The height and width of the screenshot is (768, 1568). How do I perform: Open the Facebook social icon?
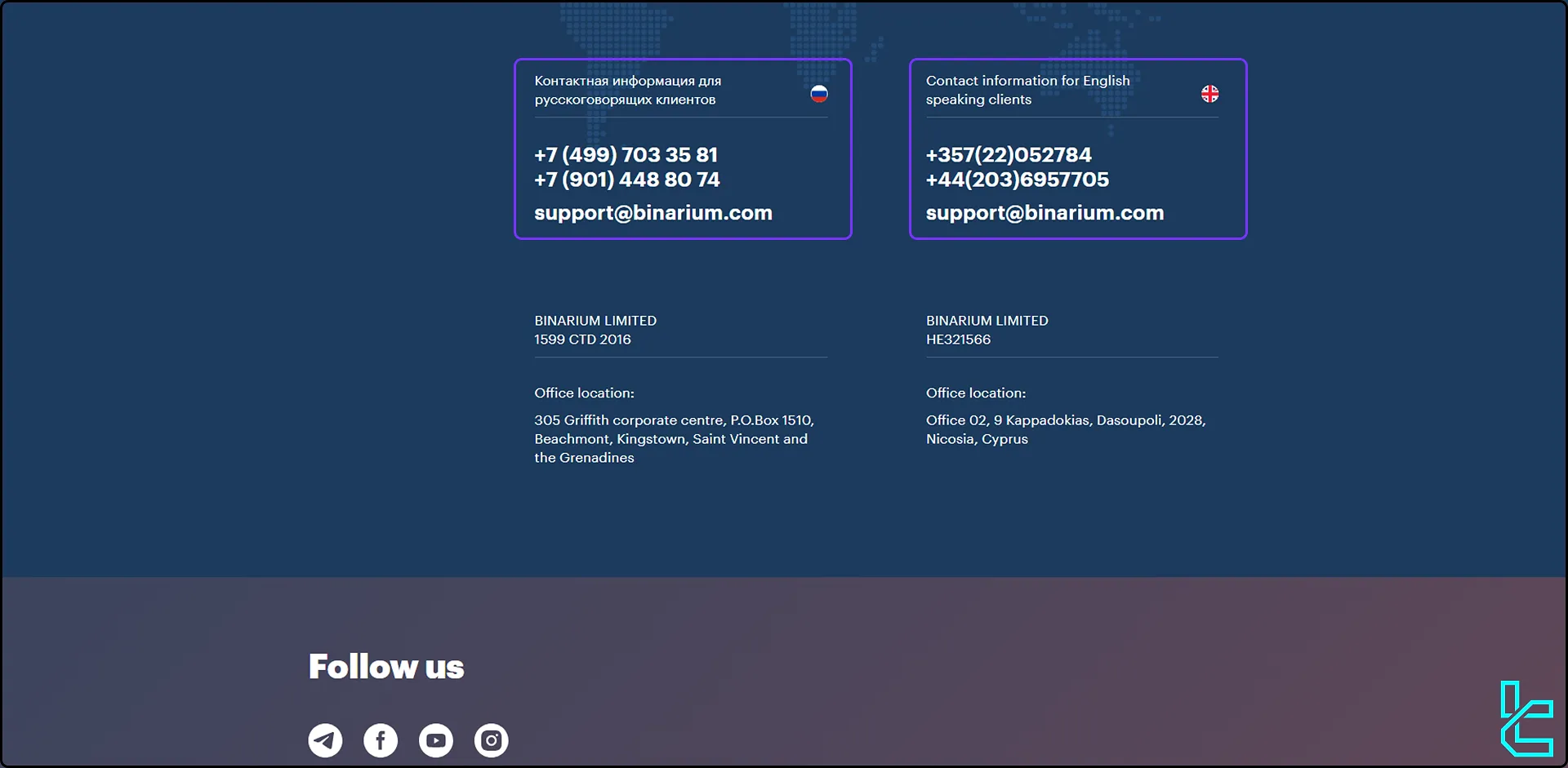pyautogui.click(x=381, y=740)
